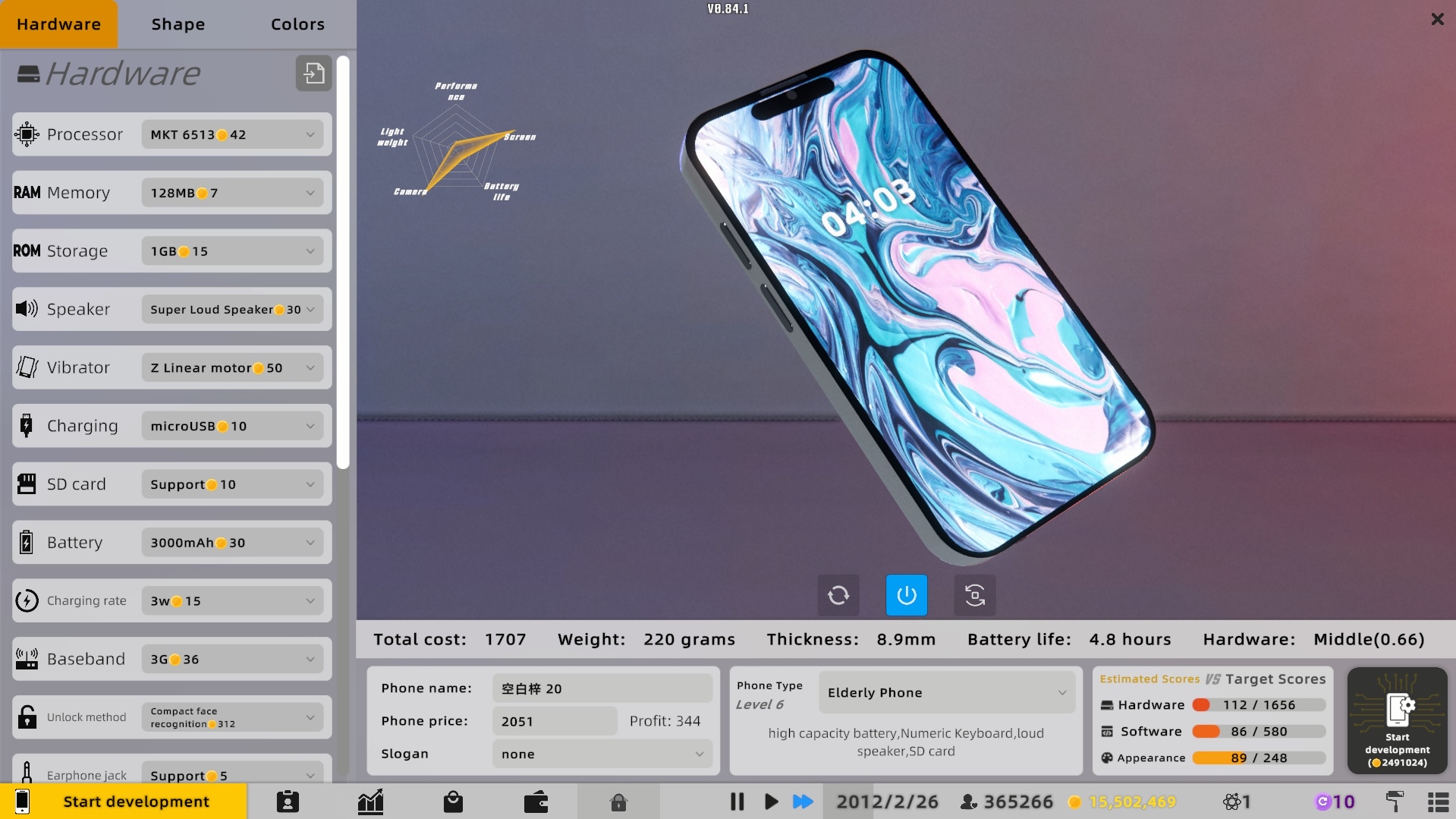Click the Speaker icon in hardware list
Viewport: 1456px width, 819px height.
coord(27,309)
